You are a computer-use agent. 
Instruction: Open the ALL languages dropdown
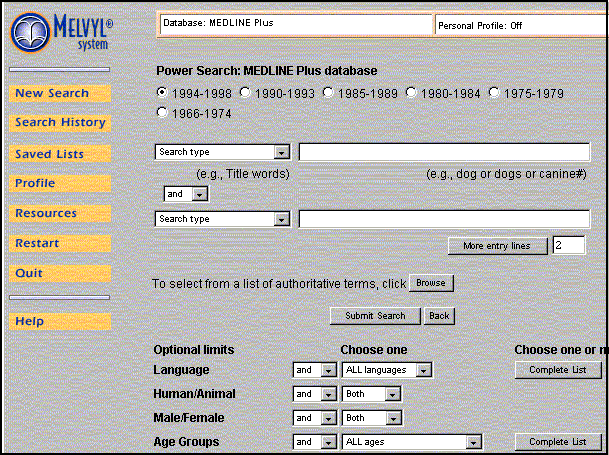[x=387, y=370]
